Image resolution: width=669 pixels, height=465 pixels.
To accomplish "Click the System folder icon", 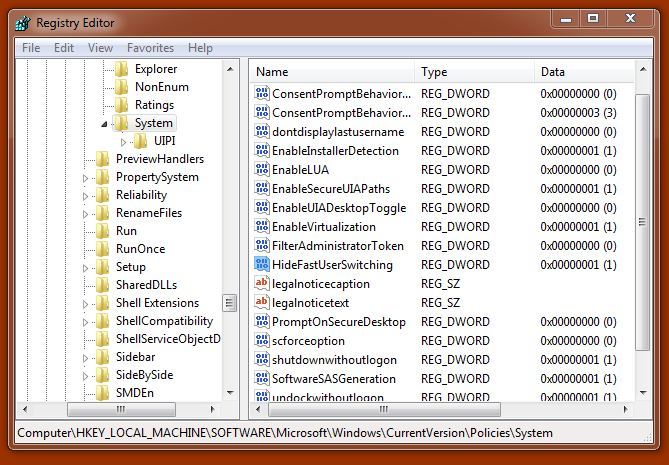I will pos(122,123).
